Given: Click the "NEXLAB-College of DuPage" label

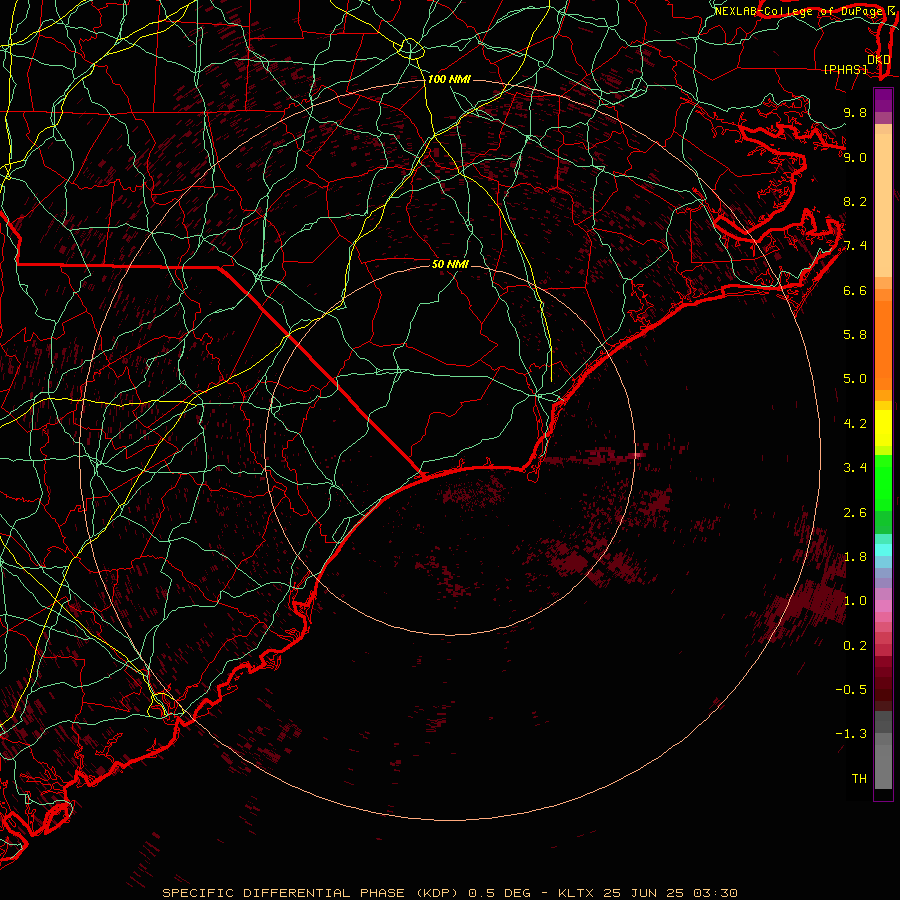Looking at the screenshot, I should (x=801, y=11).
